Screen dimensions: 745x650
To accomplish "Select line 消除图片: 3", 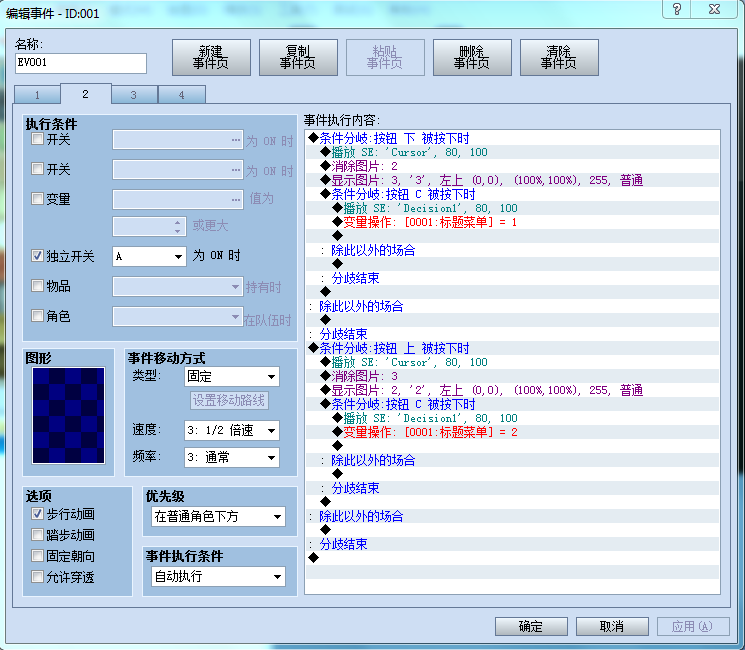I will 512,376.
